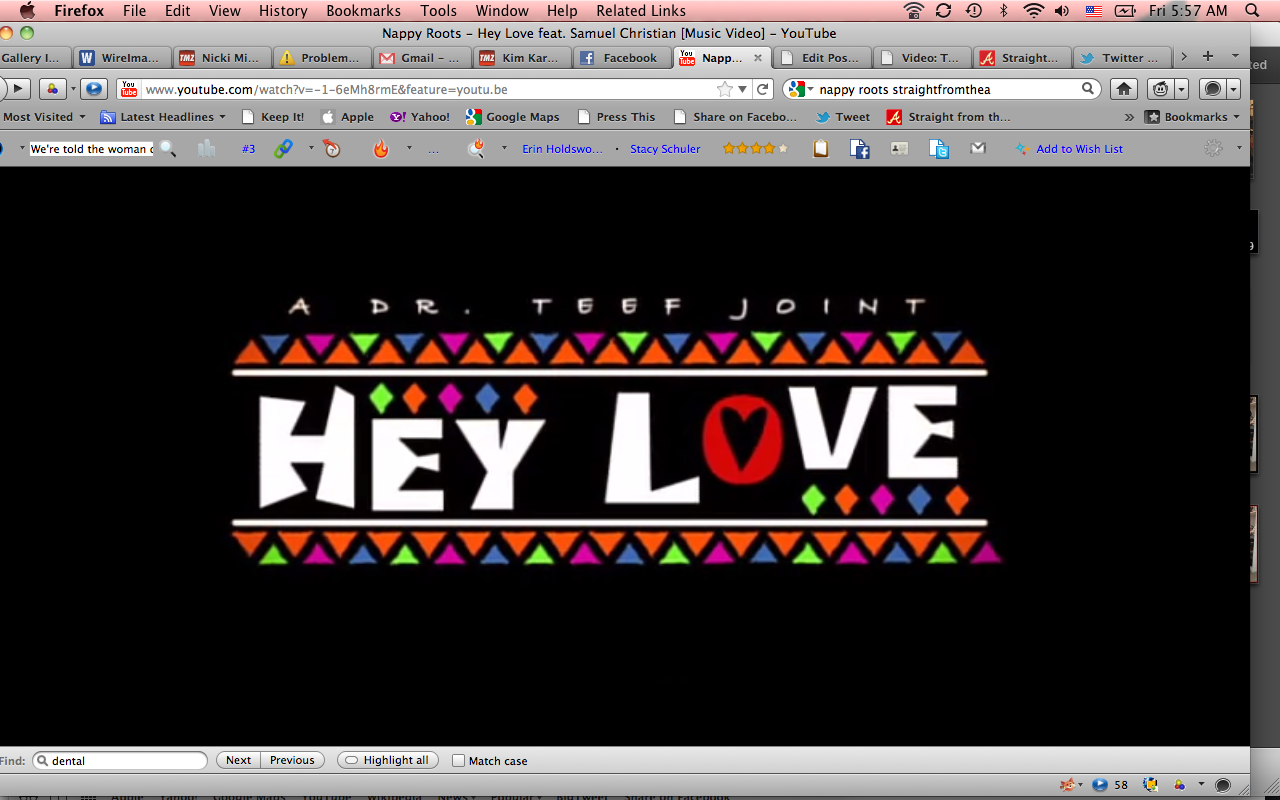
Task: Open the History menu
Action: [x=283, y=11]
